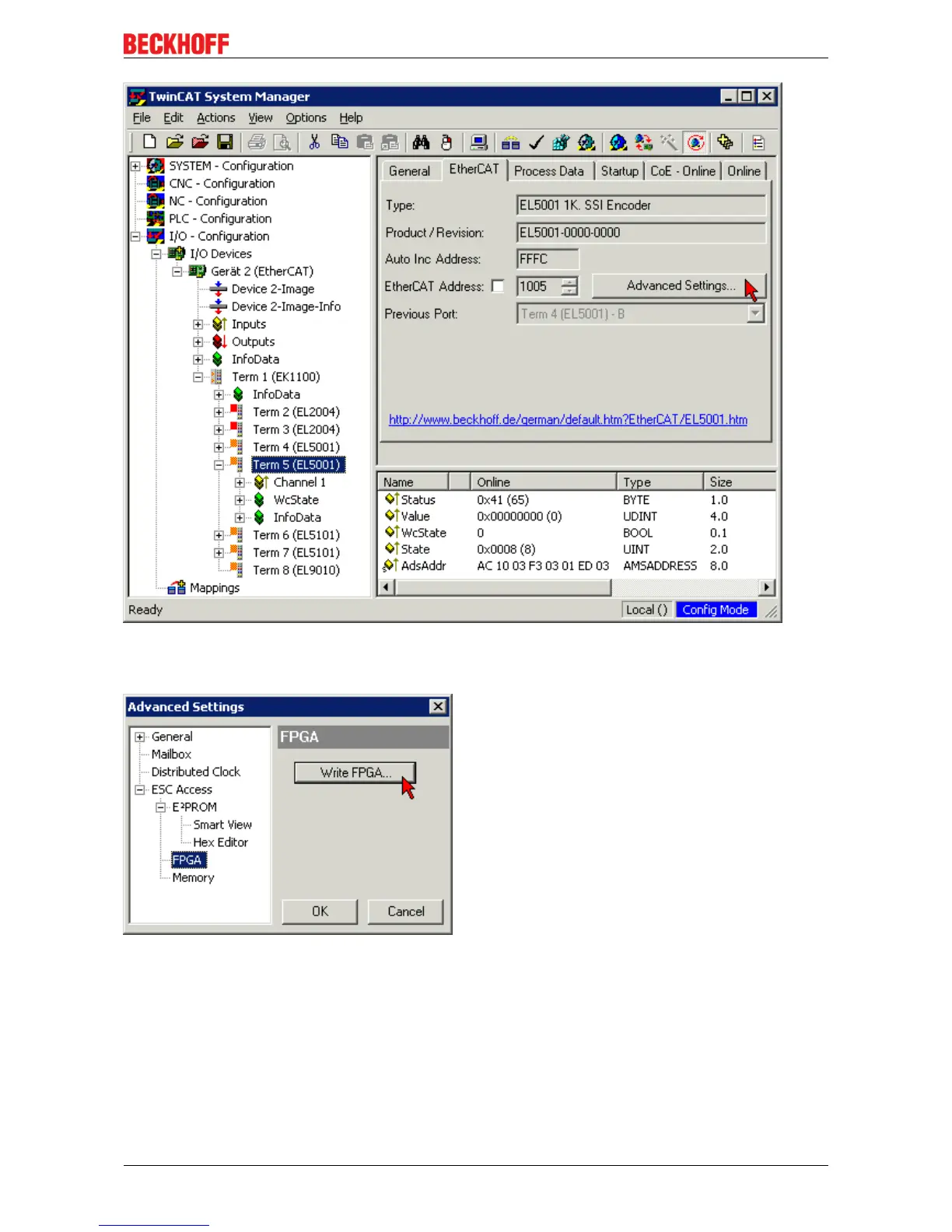Click the black check mark toolbar icon

[535, 142]
